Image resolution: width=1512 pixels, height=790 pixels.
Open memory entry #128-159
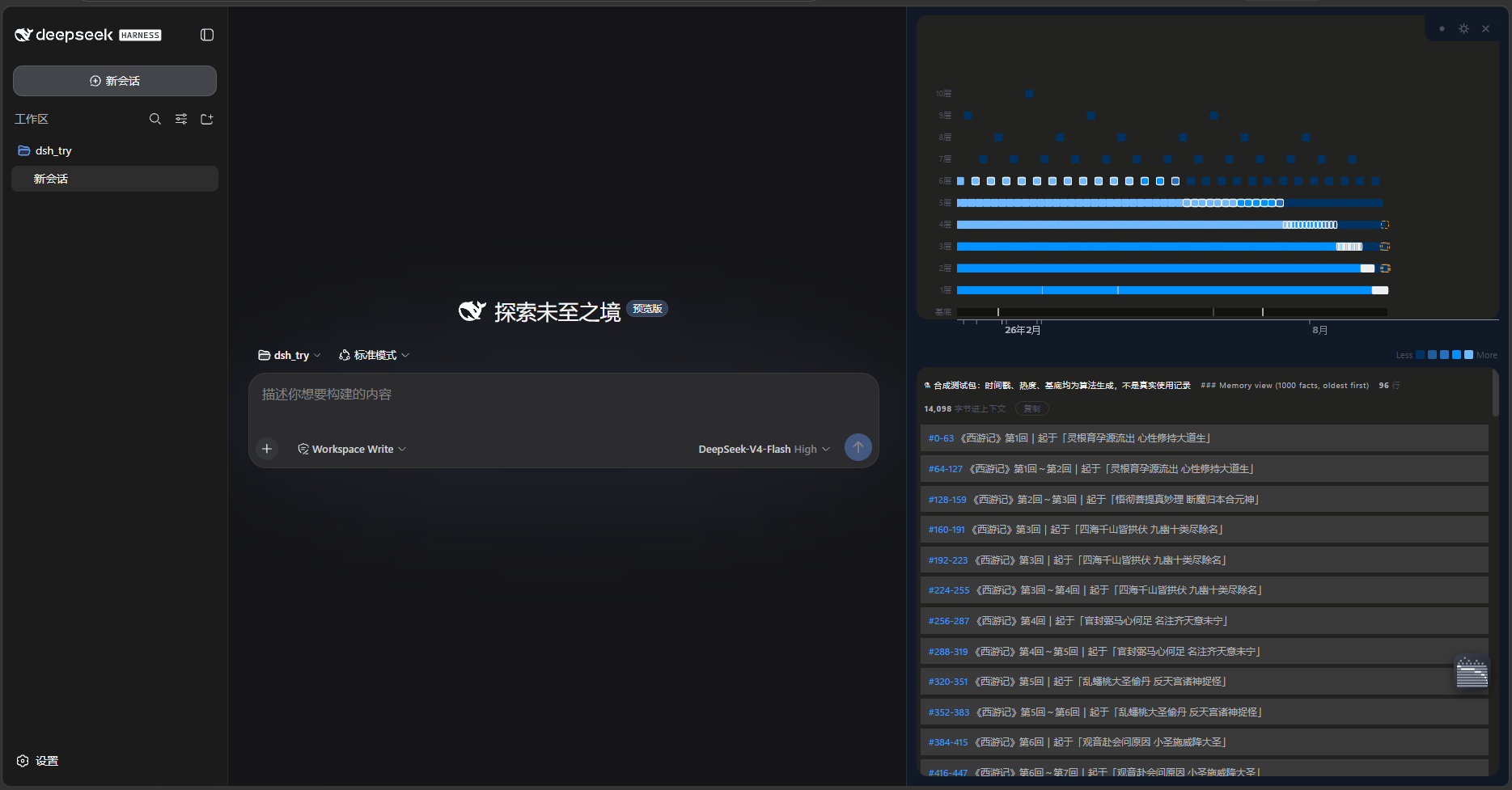click(1205, 500)
